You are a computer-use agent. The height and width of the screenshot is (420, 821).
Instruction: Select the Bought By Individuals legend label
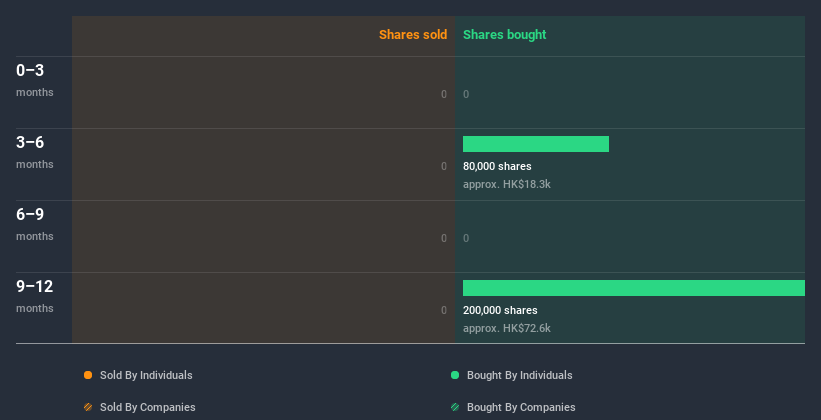[x=519, y=375]
